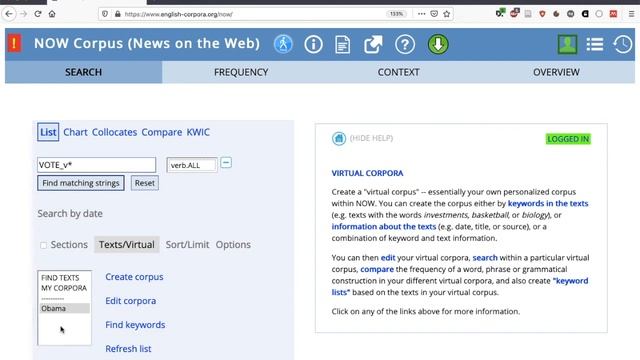
Task: Bookmark this page with the star icon
Action: [x=447, y=14]
